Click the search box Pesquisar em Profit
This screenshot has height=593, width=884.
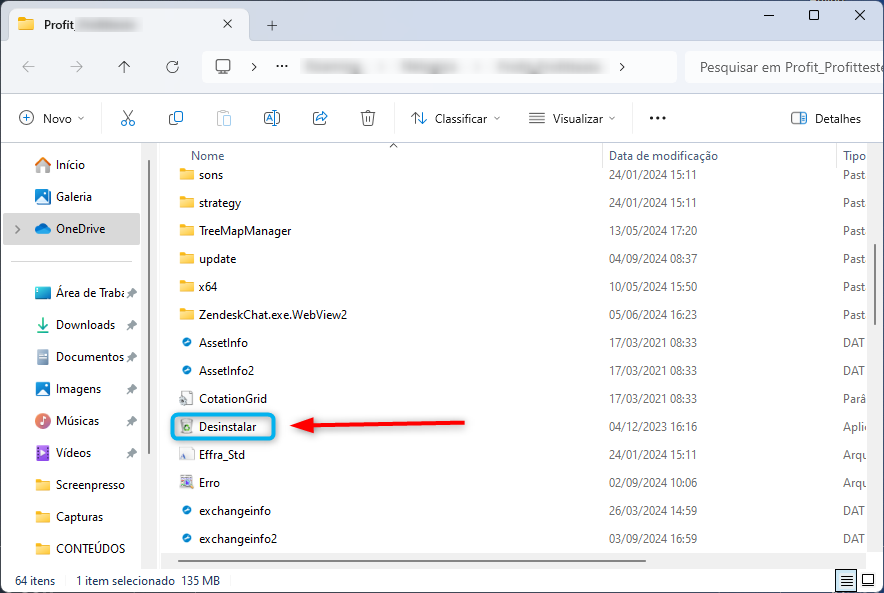click(x=784, y=67)
